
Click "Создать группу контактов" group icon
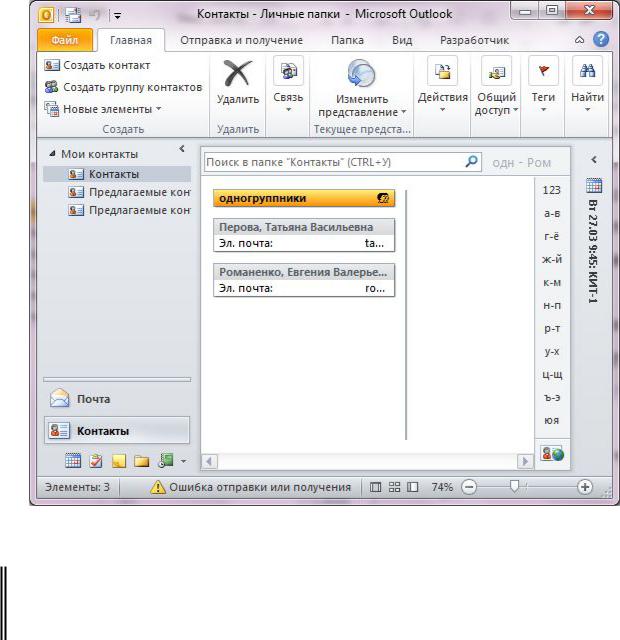coord(51,87)
